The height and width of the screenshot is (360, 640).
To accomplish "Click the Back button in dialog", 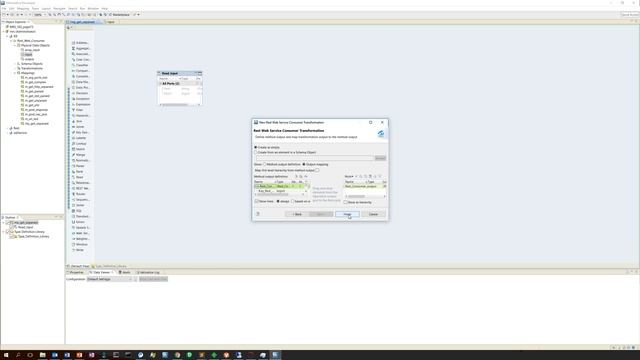I will click(297, 214).
